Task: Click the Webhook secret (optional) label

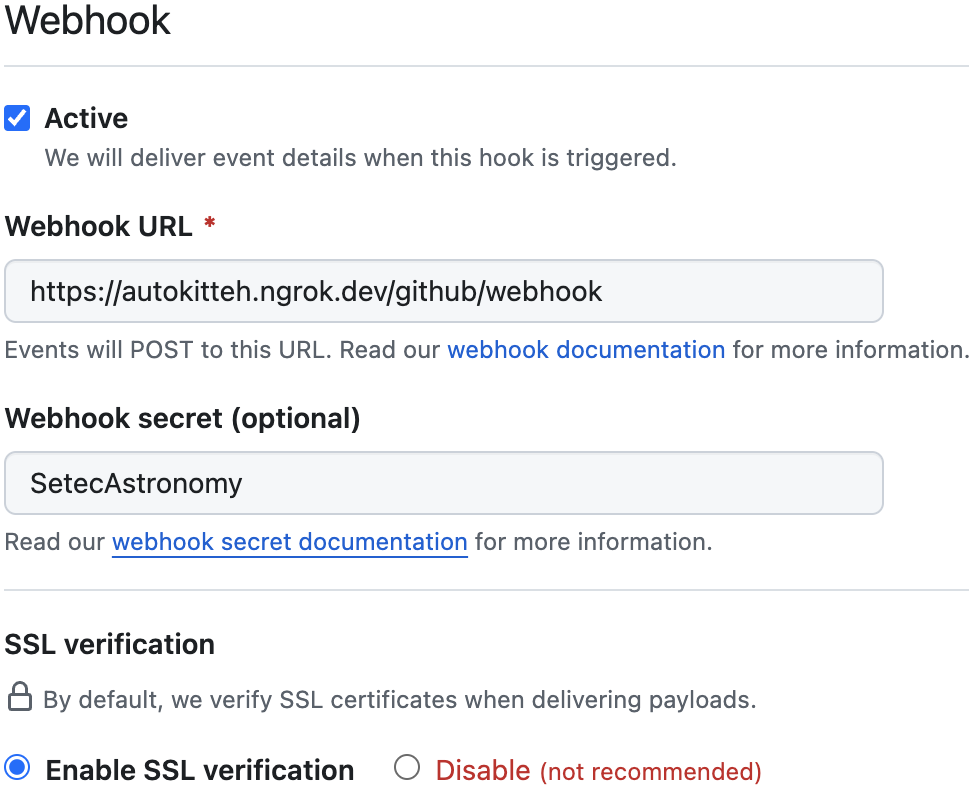Action: coord(182,418)
